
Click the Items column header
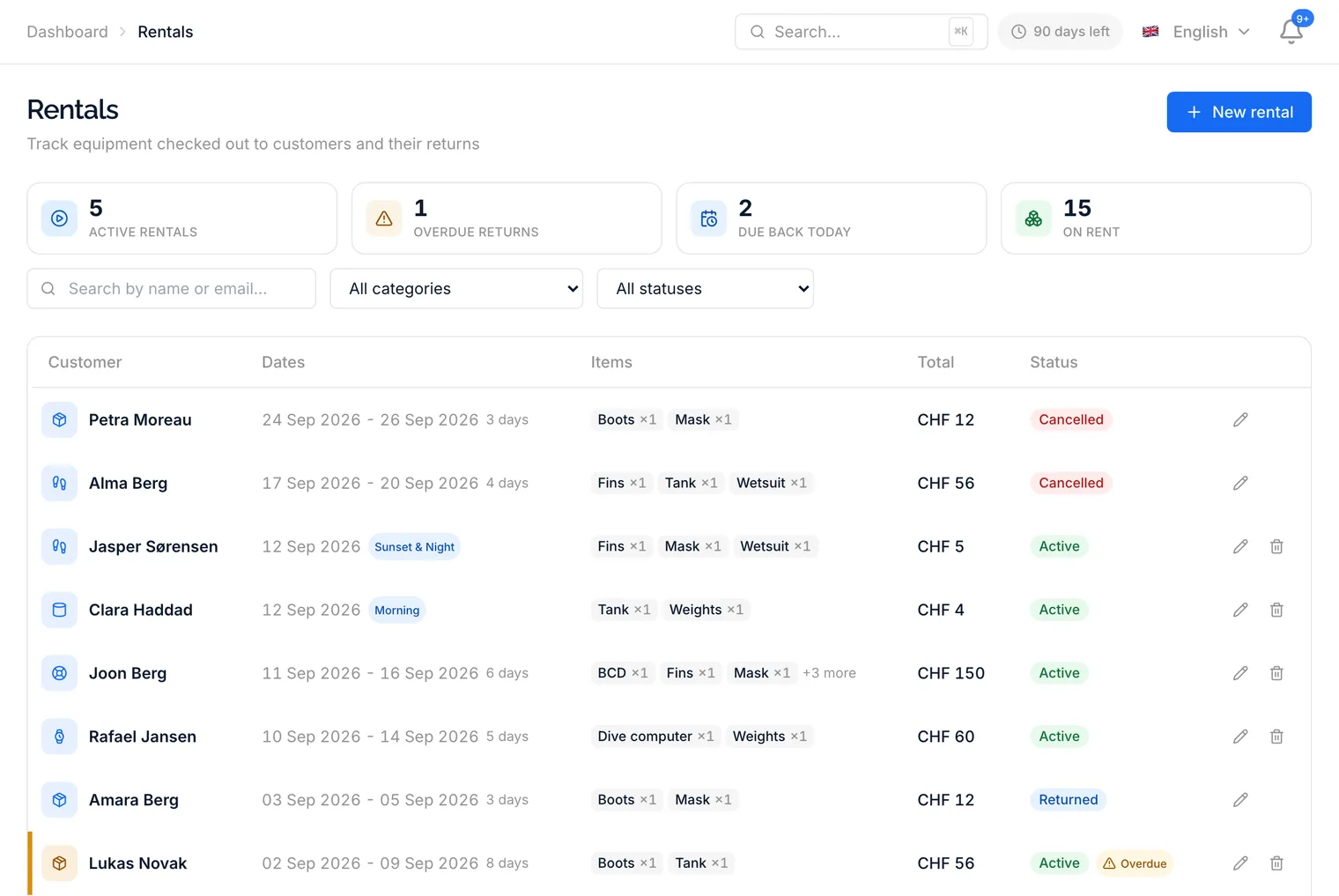pyautogui.click(x=611, y=362)
